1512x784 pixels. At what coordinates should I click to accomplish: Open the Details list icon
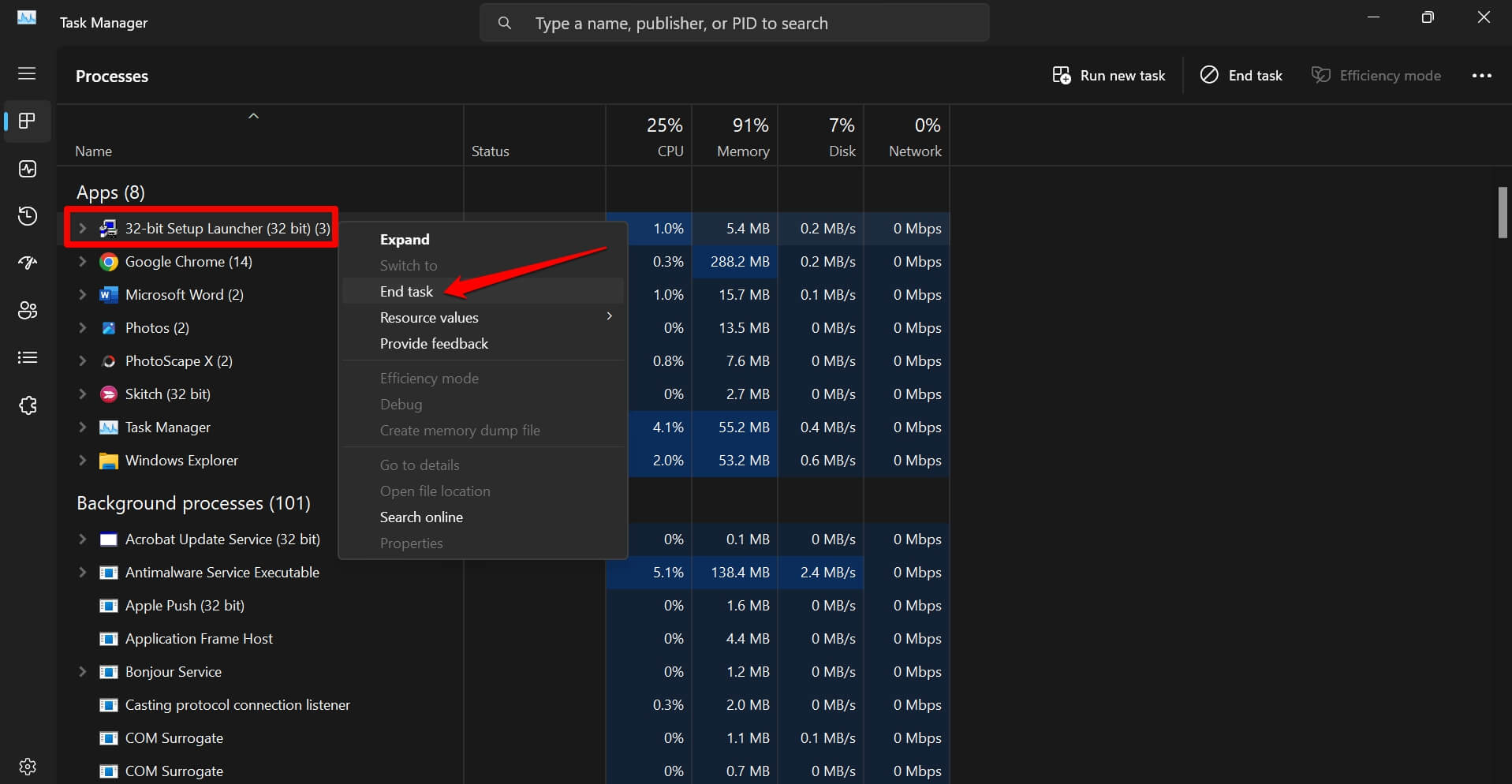click(28, 358)
